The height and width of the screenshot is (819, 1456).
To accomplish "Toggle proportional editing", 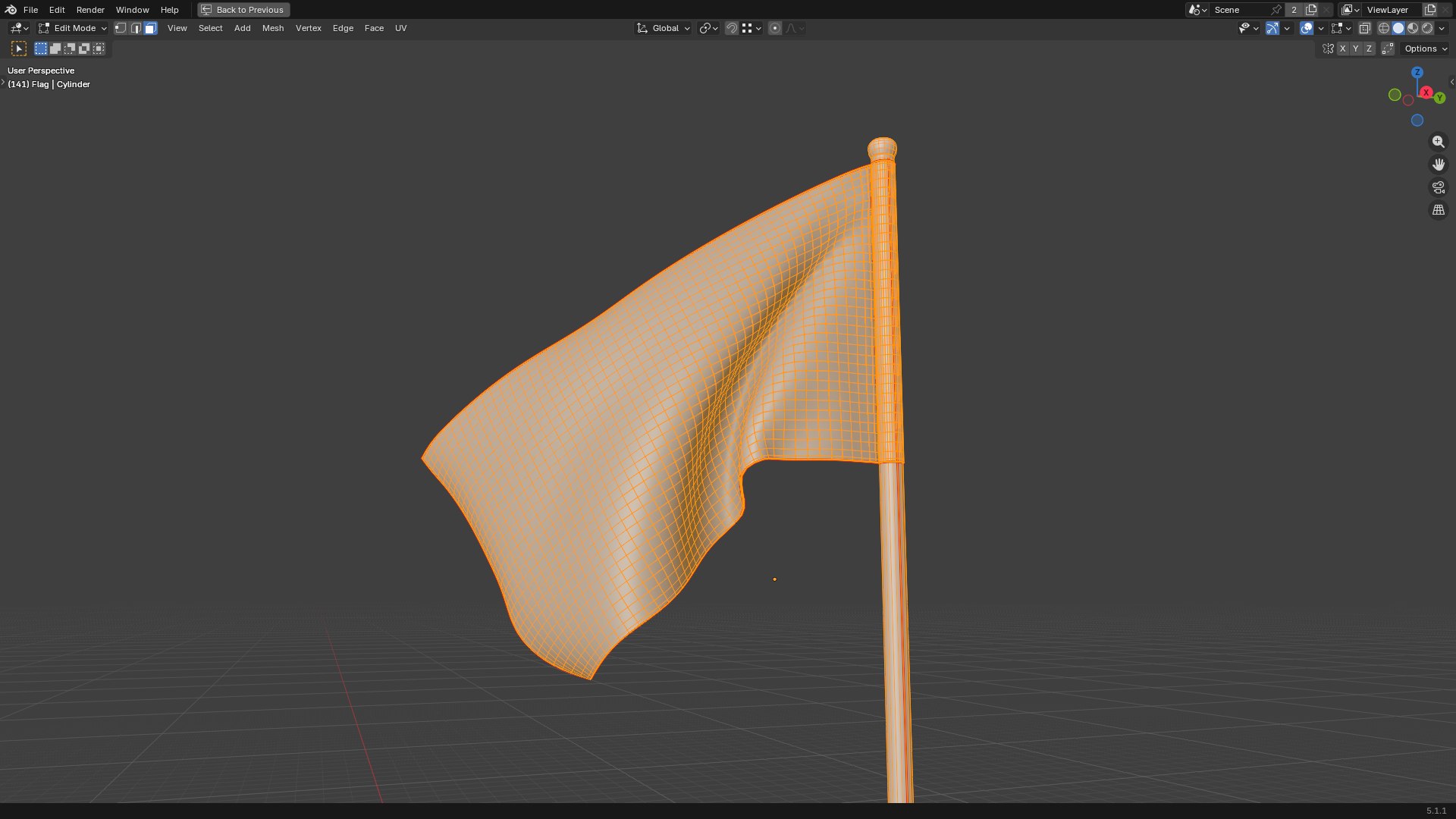I will click(774, 28).
